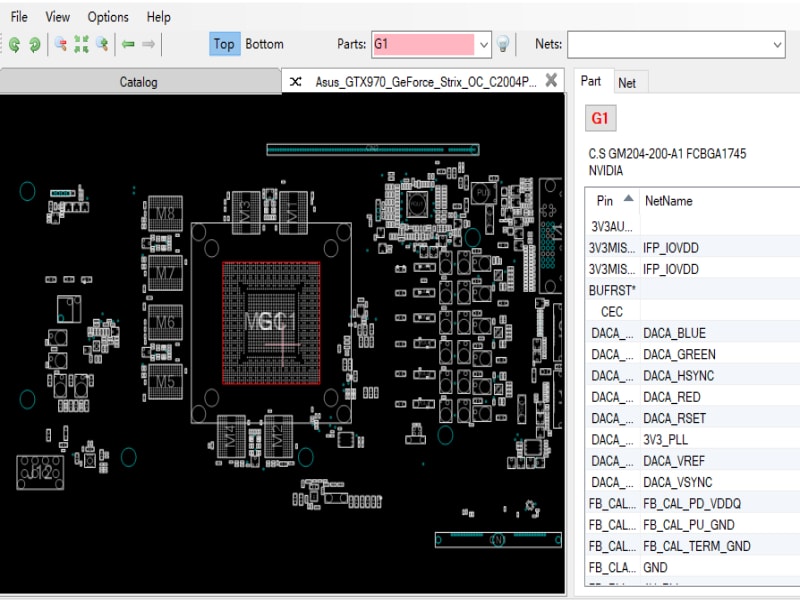The height and width of the screenshot is (600, 800).
Task: Select the CEC pin row
Action: point(693,312)
